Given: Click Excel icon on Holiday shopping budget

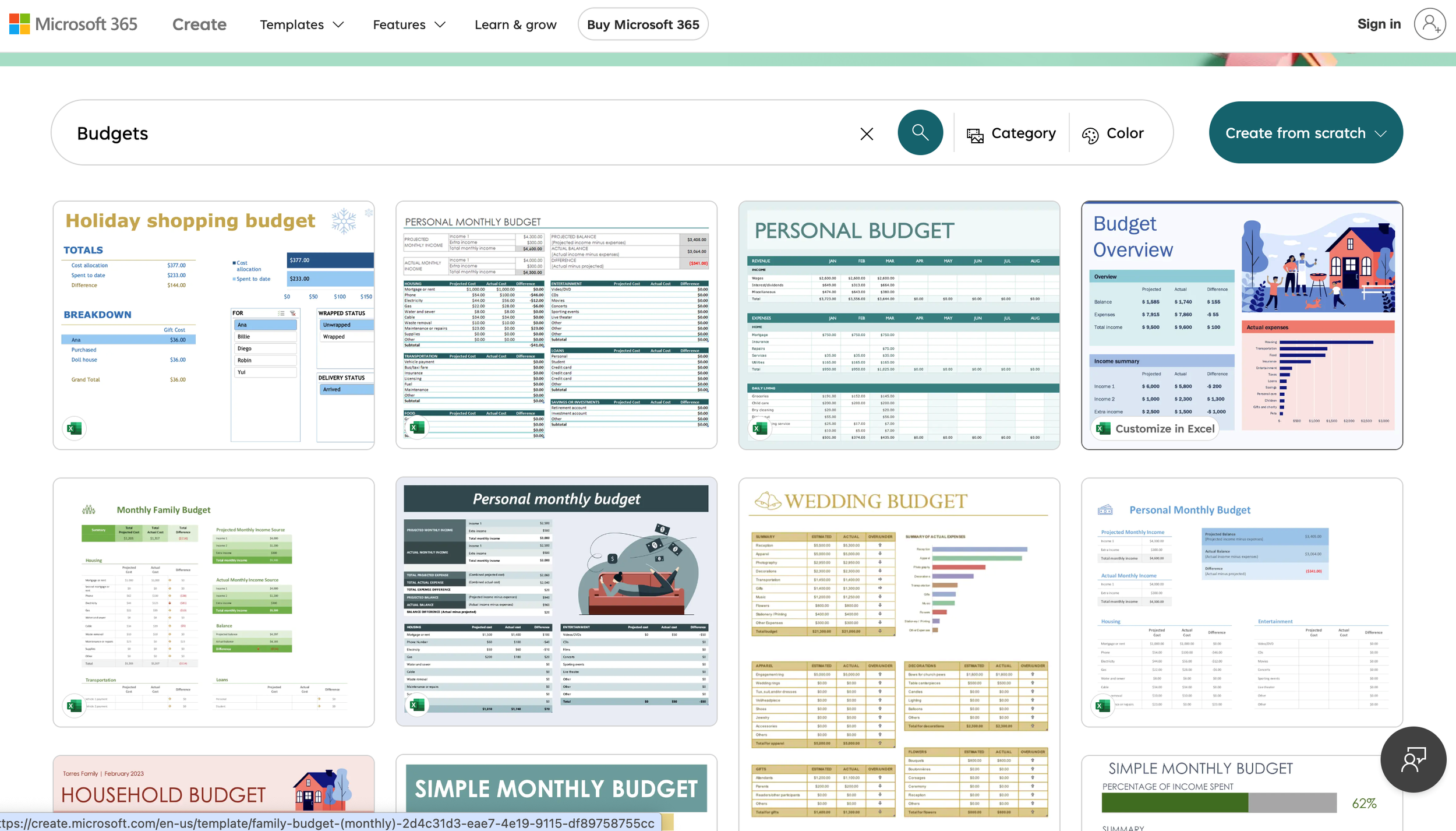Looking at the screenshot, I should click(75, 429).
